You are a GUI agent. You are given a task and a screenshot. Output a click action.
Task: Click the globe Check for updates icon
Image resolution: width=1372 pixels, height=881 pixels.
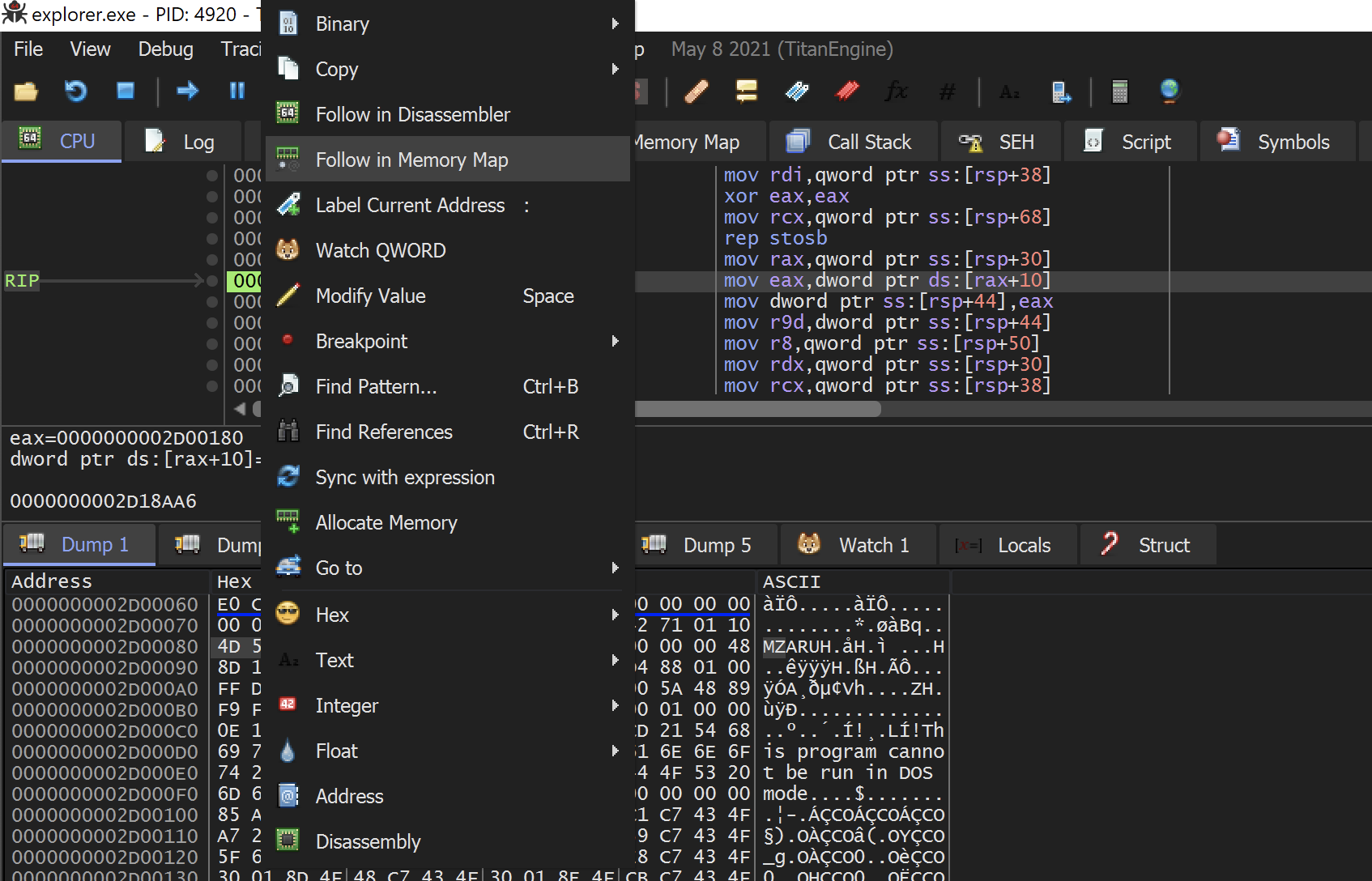coord(1170,92)
